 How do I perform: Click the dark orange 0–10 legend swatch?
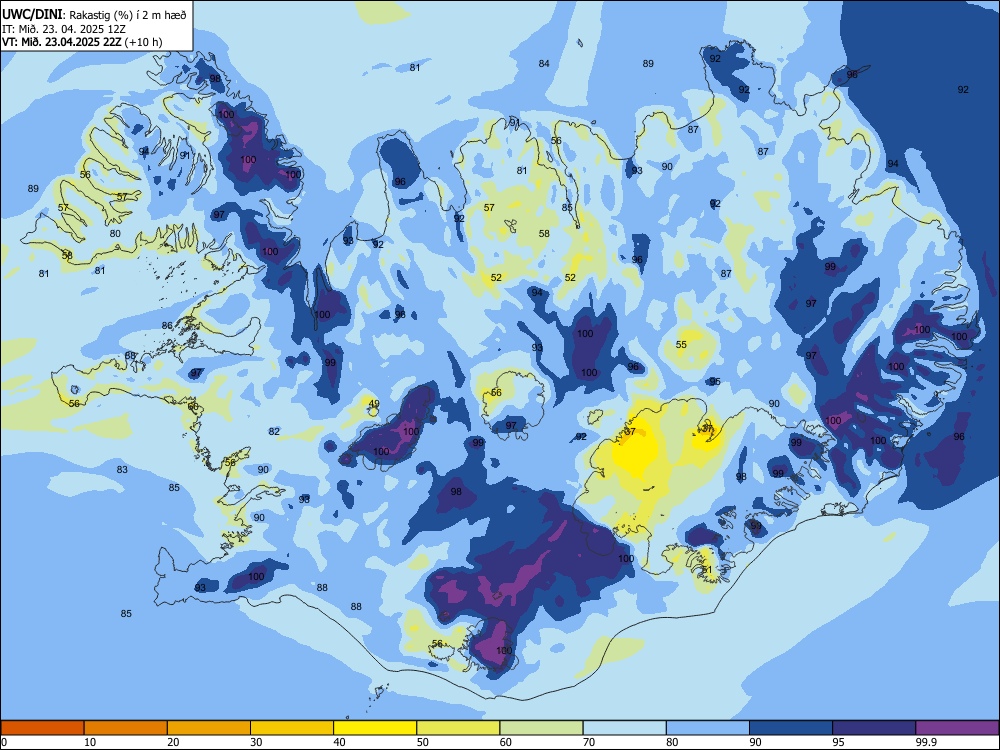click(x=42, y=728)
